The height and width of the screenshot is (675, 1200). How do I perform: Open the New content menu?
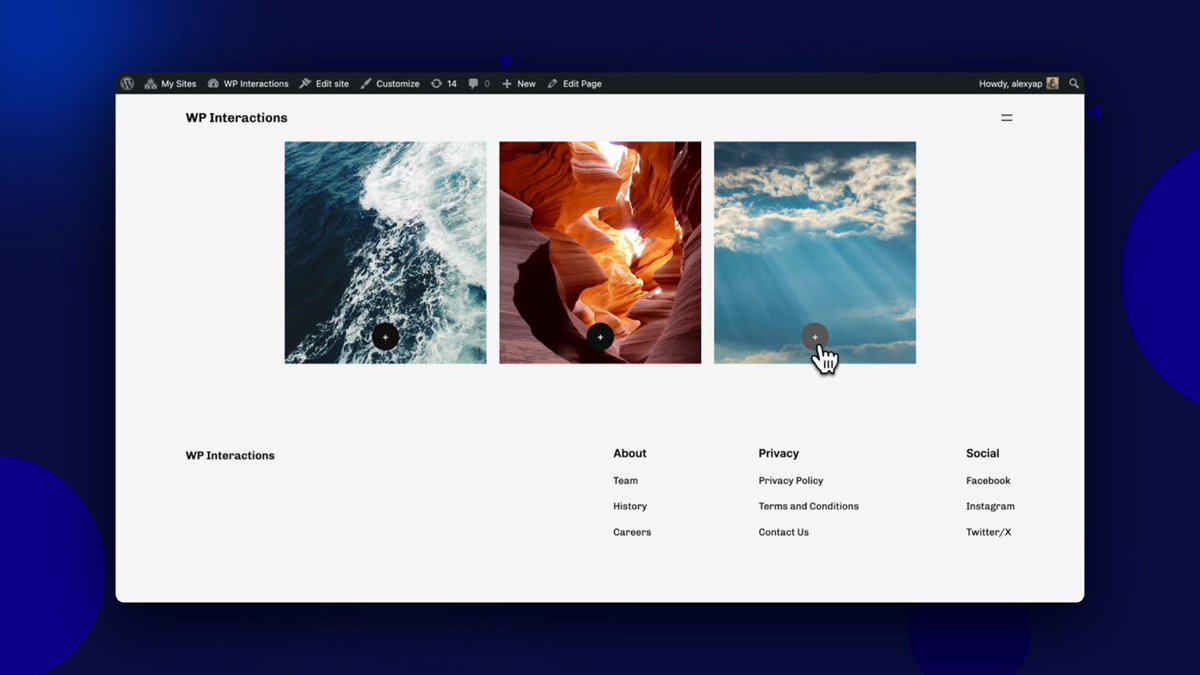tap(518, 84)
